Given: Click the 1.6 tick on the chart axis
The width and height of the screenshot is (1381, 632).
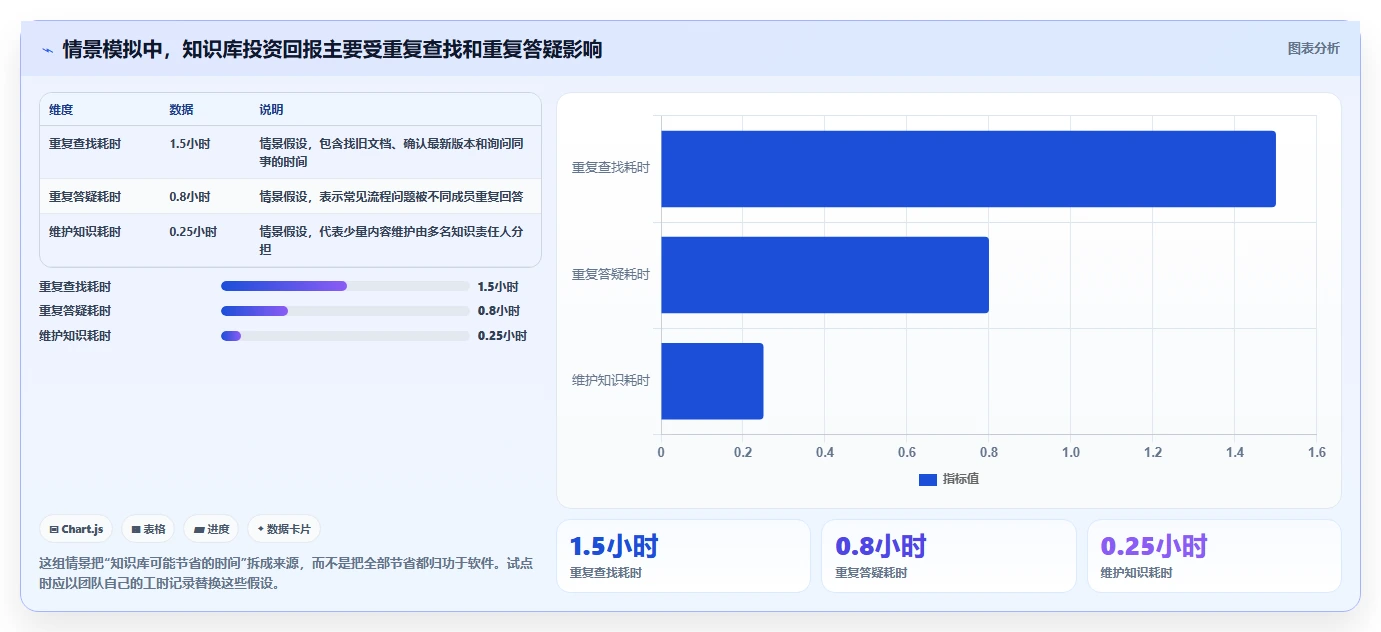Looking at the screenshot, I should click(x=1316, y=452).
